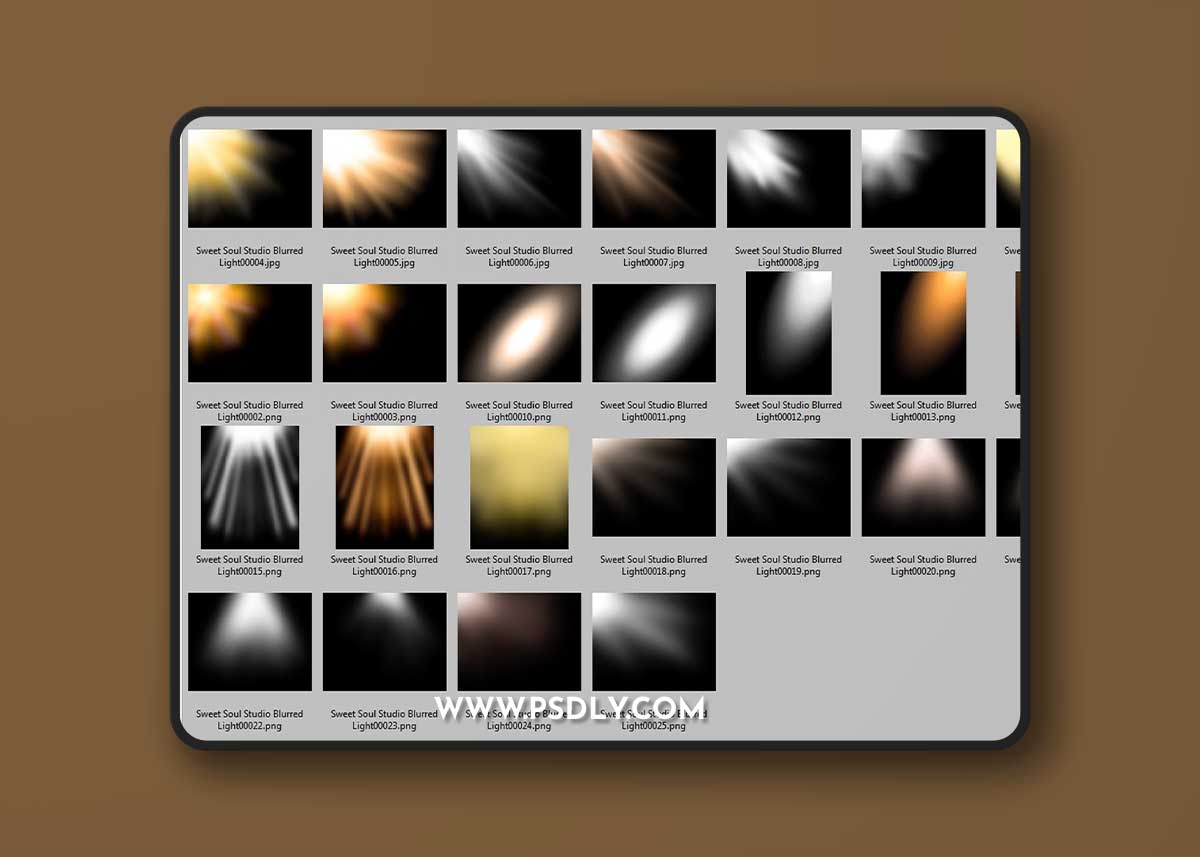Click the Light00007.jpg thumbnail

pyautogui.click(x=653, y=176)
